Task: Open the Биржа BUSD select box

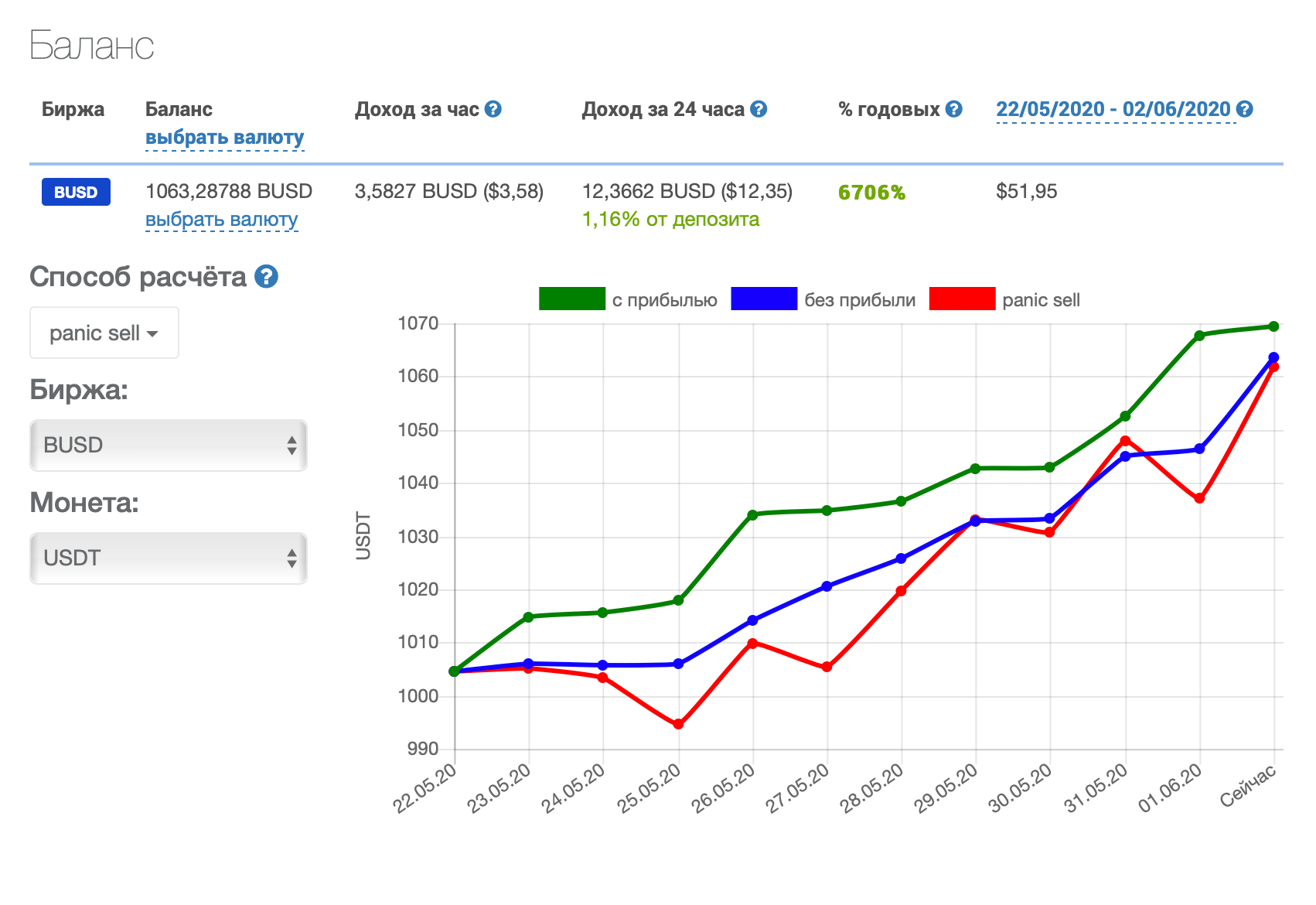Action: click(x=169, y=446)
